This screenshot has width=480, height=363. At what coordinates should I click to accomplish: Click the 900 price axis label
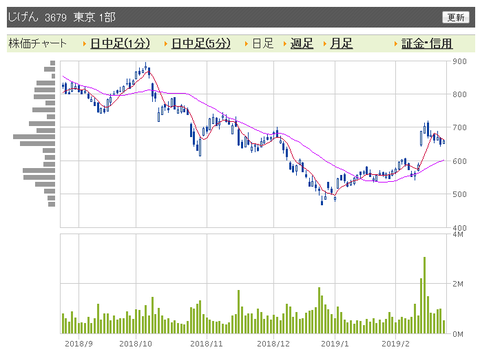coord(459,61)
